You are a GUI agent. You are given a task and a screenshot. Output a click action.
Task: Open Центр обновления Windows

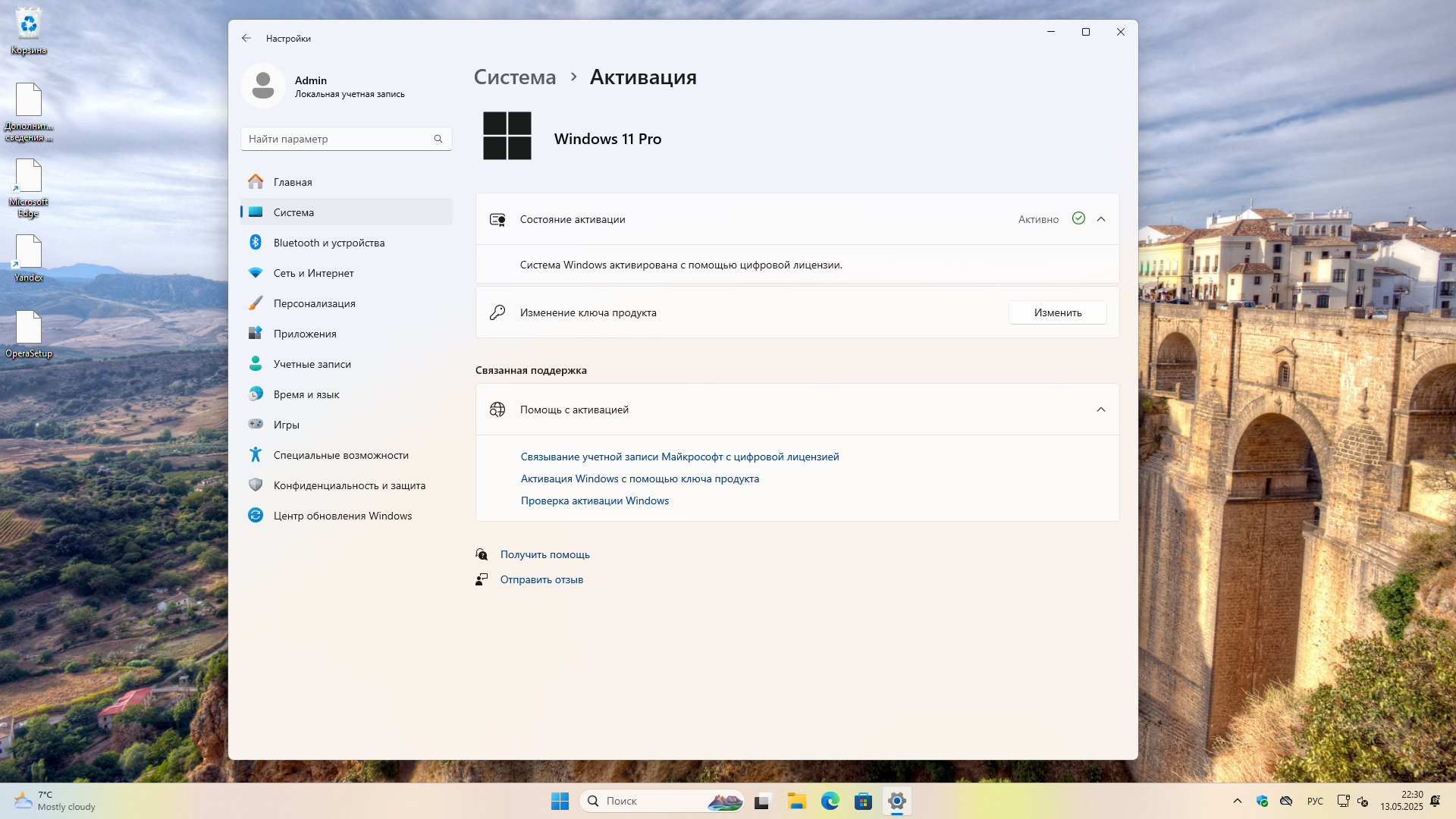coord(342,516)
